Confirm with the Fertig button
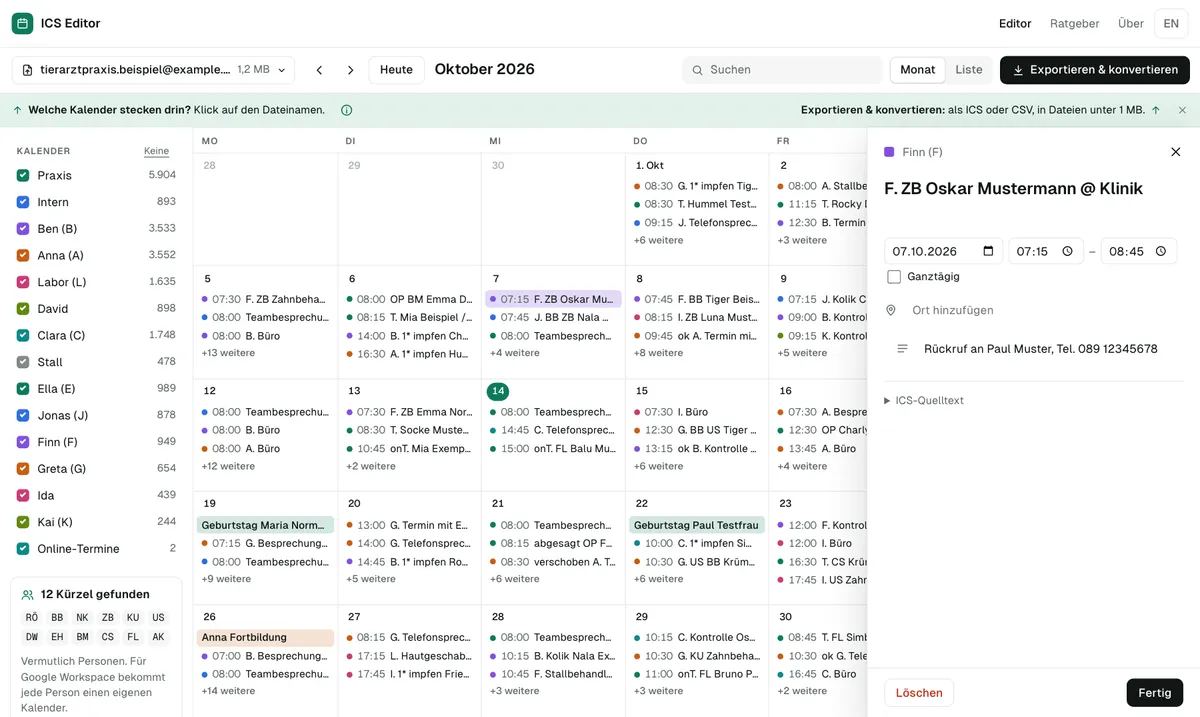This screenshot has height=717, width=1200. (x=1155, y=693)
